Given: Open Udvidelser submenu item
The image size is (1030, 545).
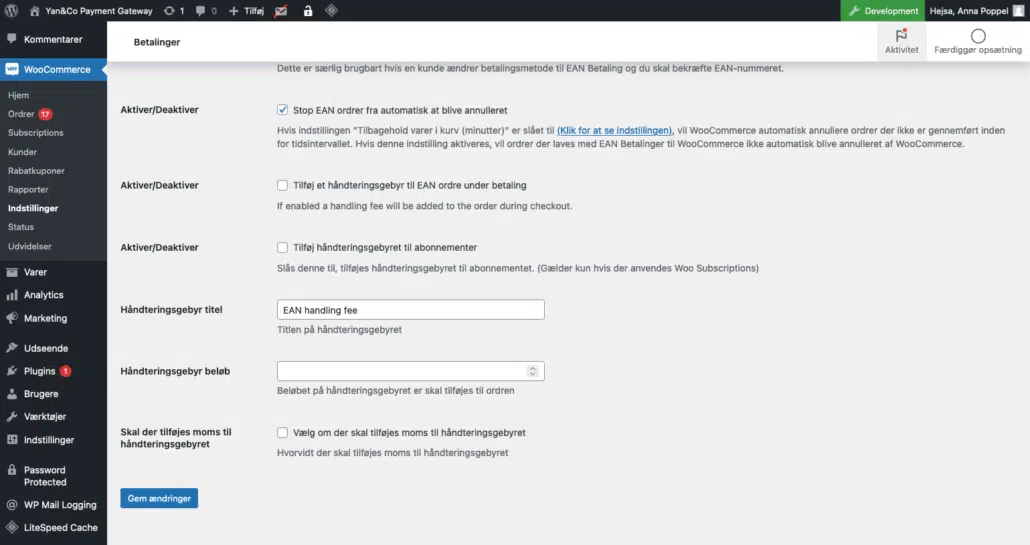Looking at the screenshot, I should 30,246.
